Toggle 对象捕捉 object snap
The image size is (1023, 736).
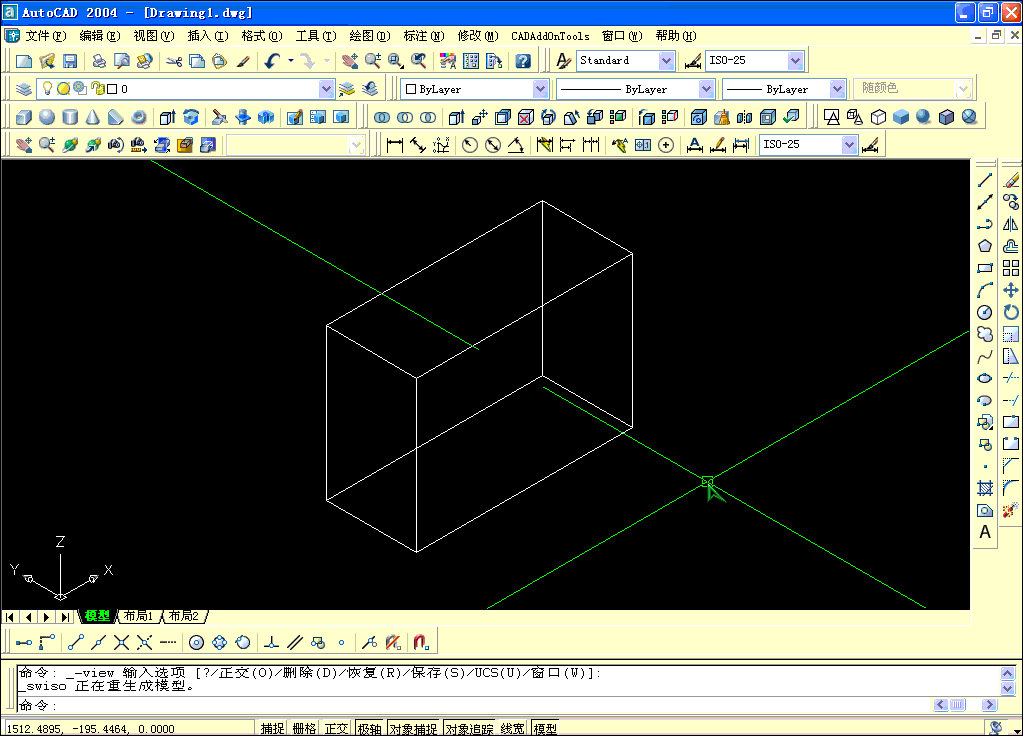pos(414,728)
